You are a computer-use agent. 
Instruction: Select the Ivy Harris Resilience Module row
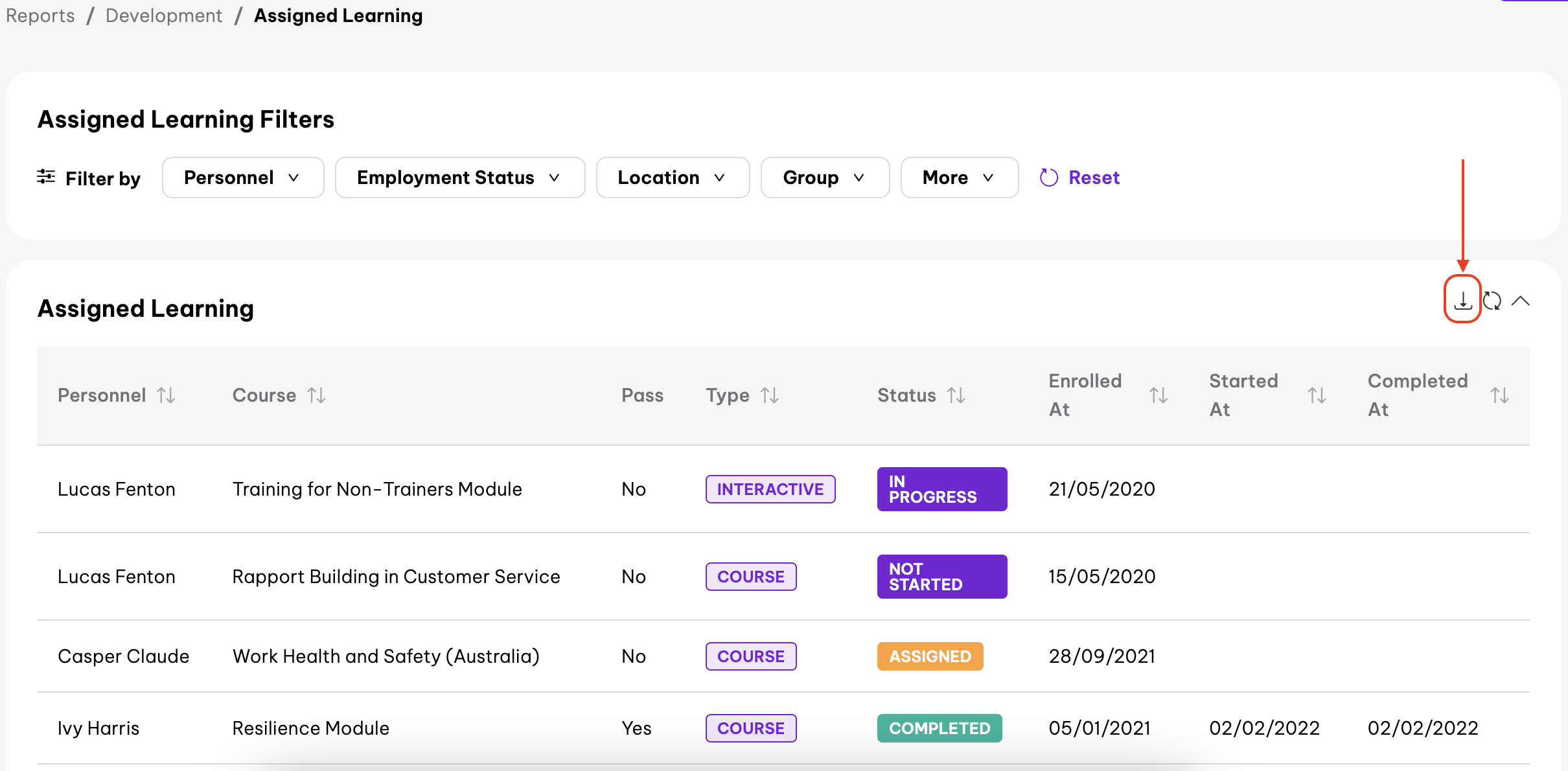(311, 728)
